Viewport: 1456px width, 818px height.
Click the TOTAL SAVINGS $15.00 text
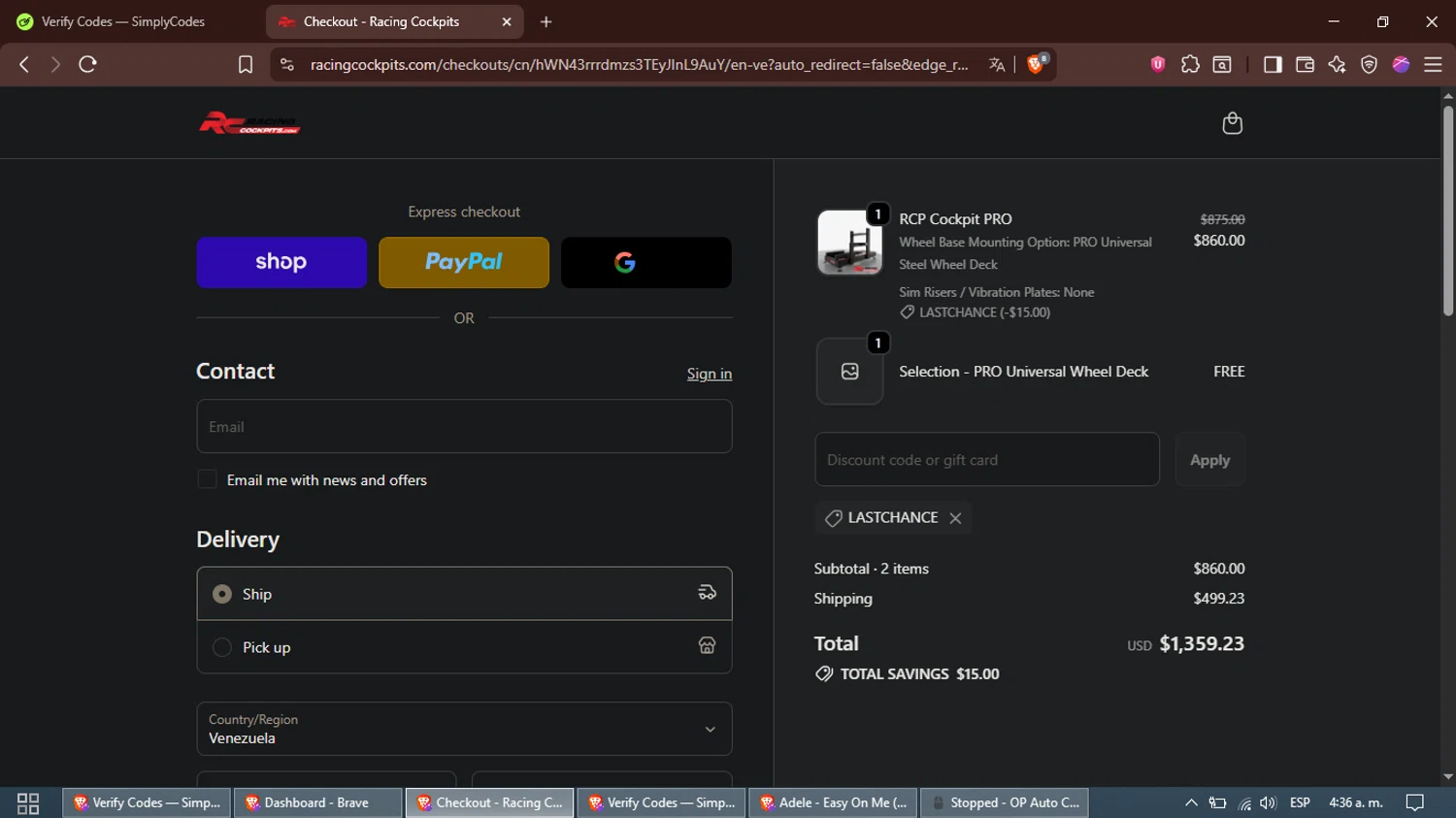(x=919, y=674)
